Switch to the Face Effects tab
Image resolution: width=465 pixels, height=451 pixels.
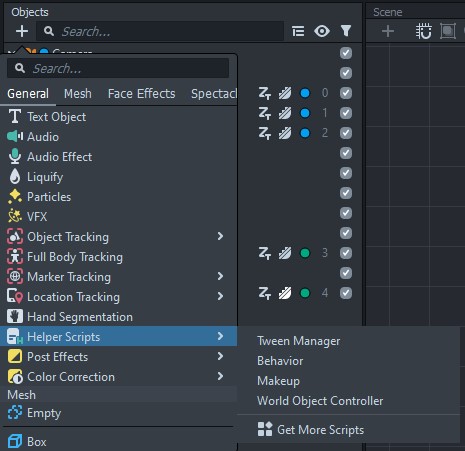tap(141, 94)
